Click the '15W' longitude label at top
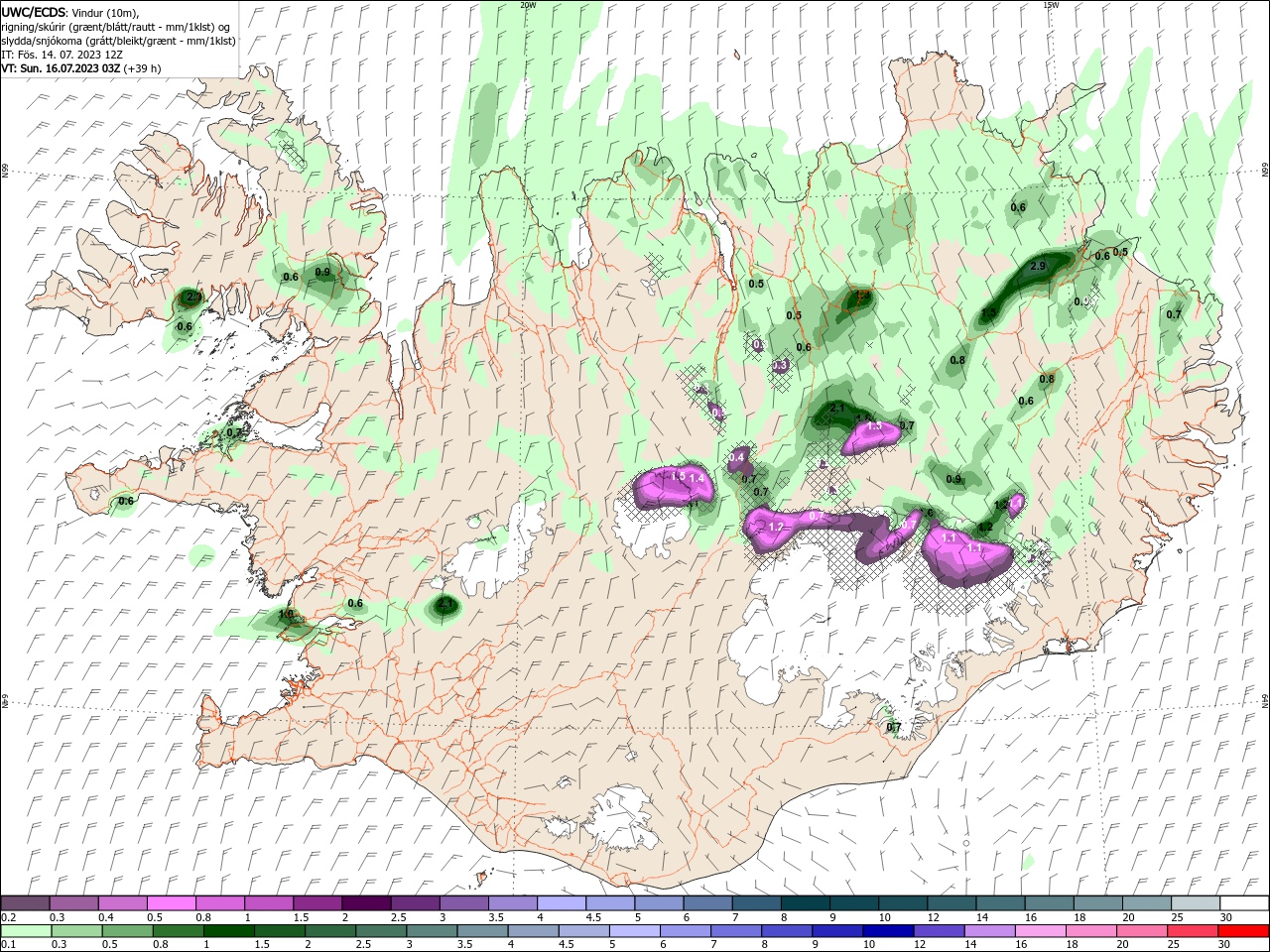Viewport: 1270px width, 952px height. click(1051, 5)
